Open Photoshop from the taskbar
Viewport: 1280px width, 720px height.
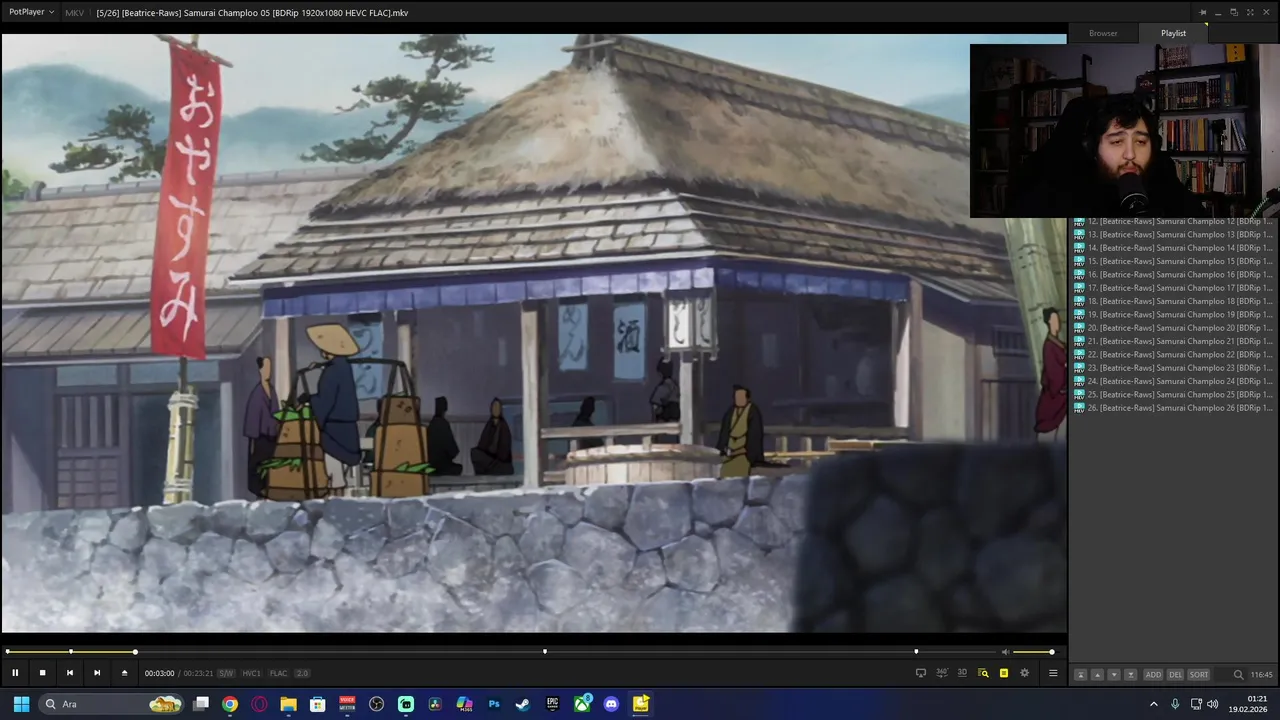[494, 704]
